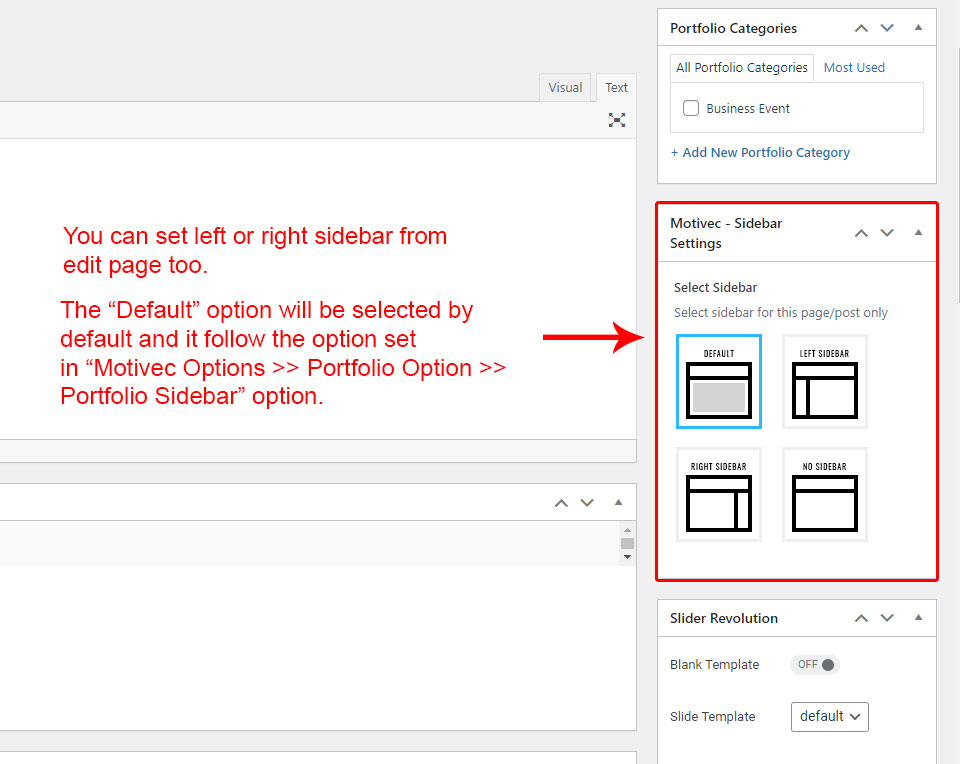960x764 pixels.
Task: Open the Slide Template dropdown
Action: coord(829,716)
